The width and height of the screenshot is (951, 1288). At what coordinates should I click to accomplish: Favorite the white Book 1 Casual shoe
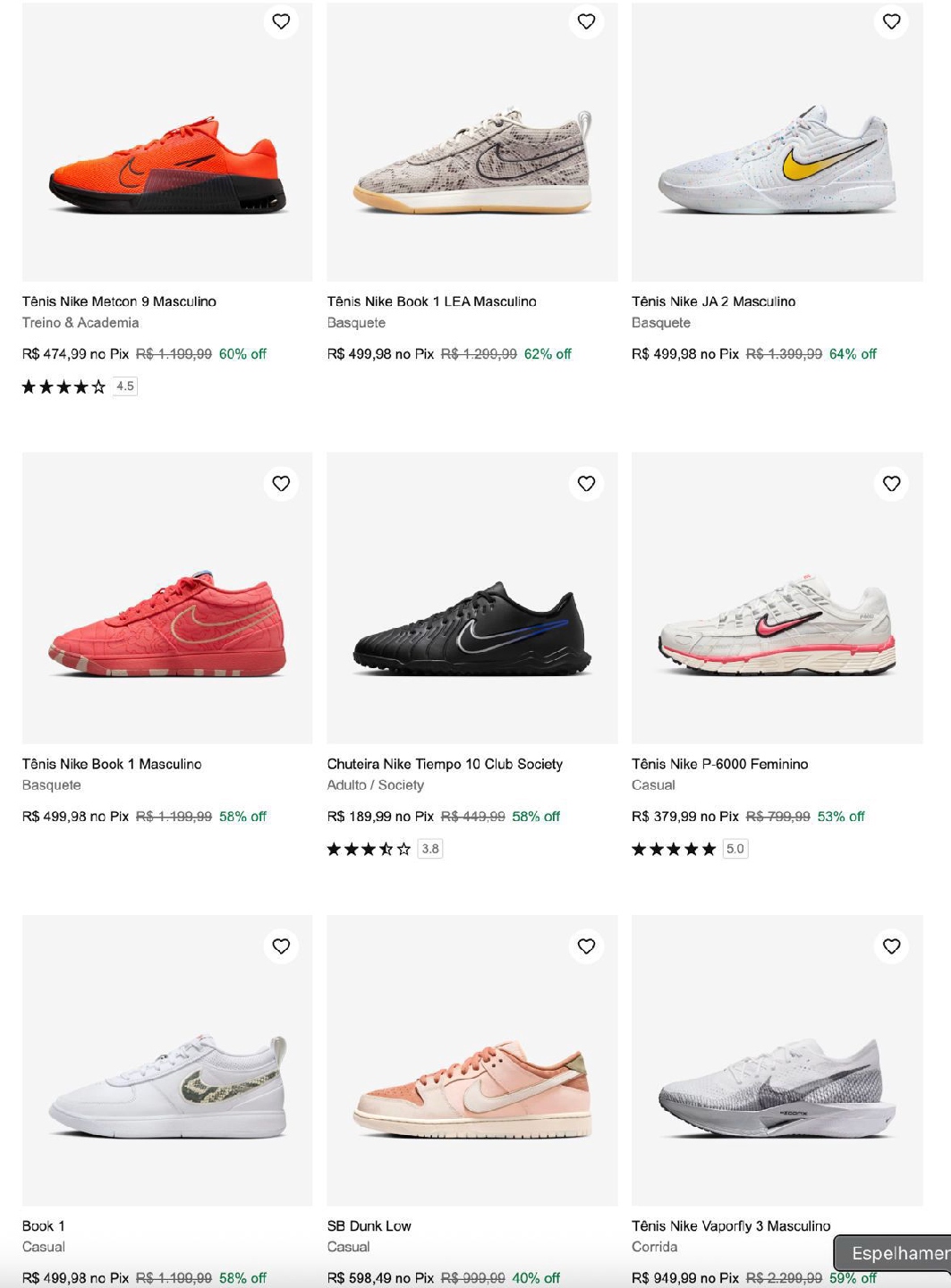281,946
